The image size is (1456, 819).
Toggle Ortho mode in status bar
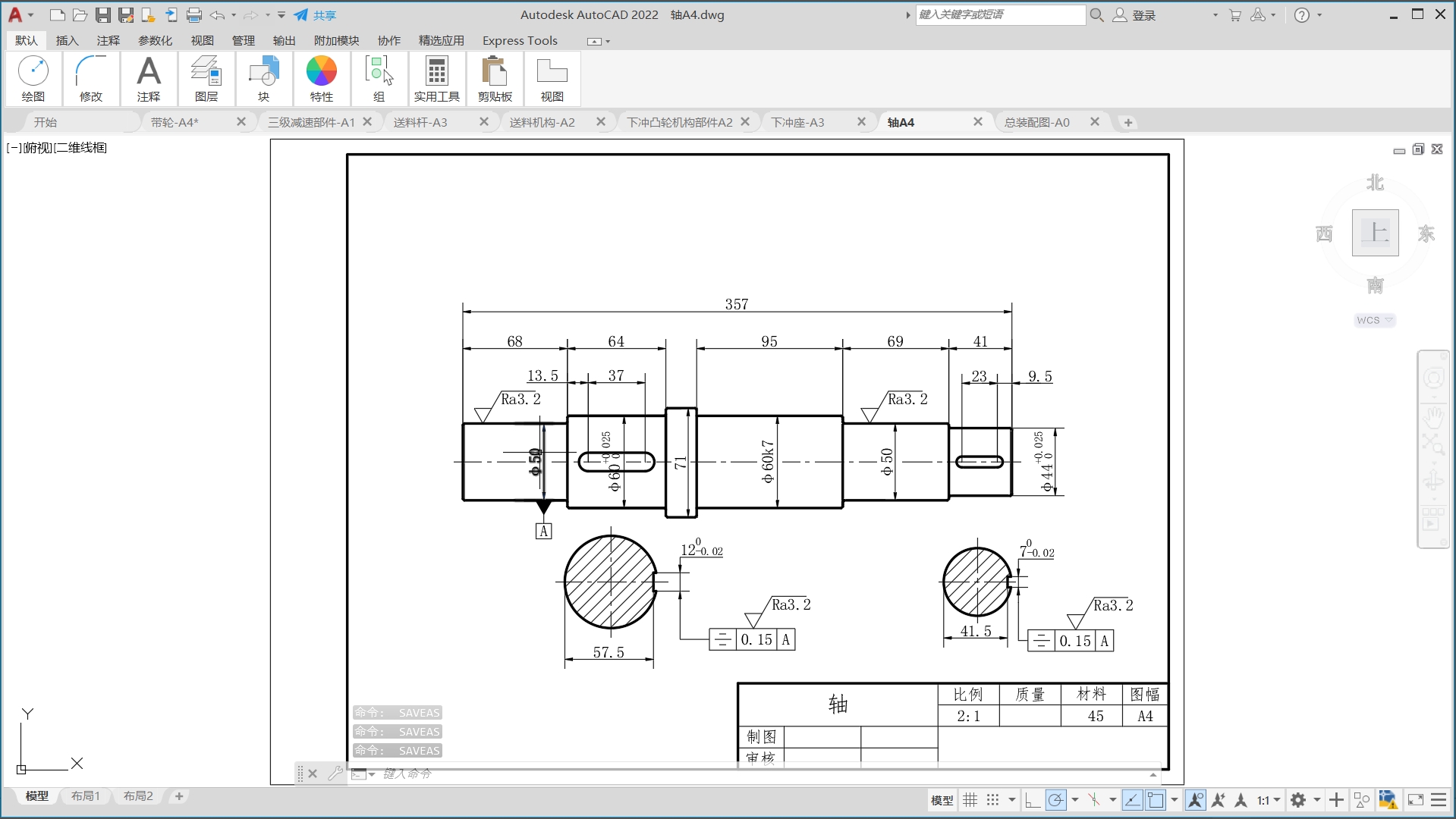(1033, 800)
